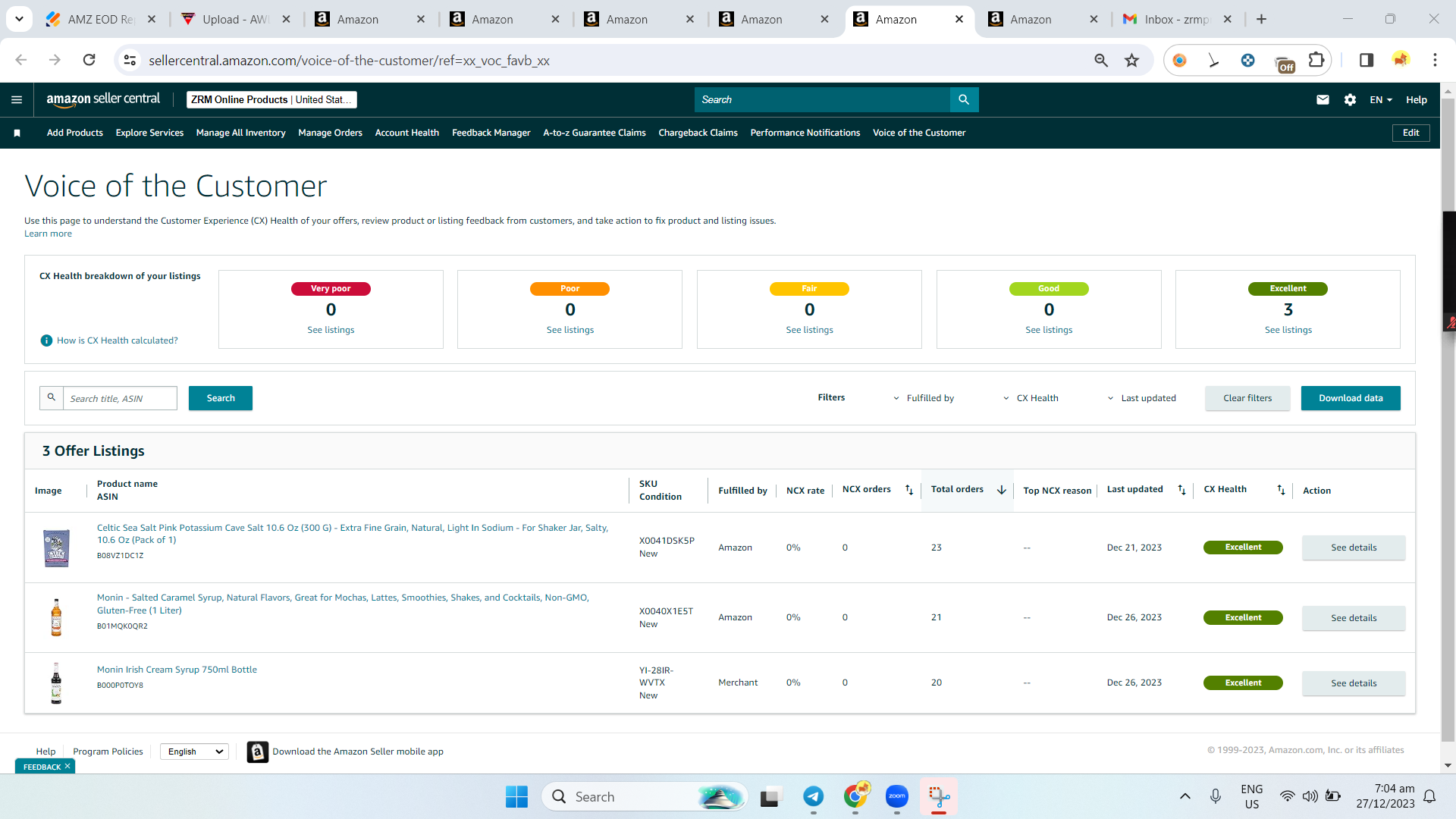Open the English language selector in the footer

pyautogui.click(x=194, y=752)
